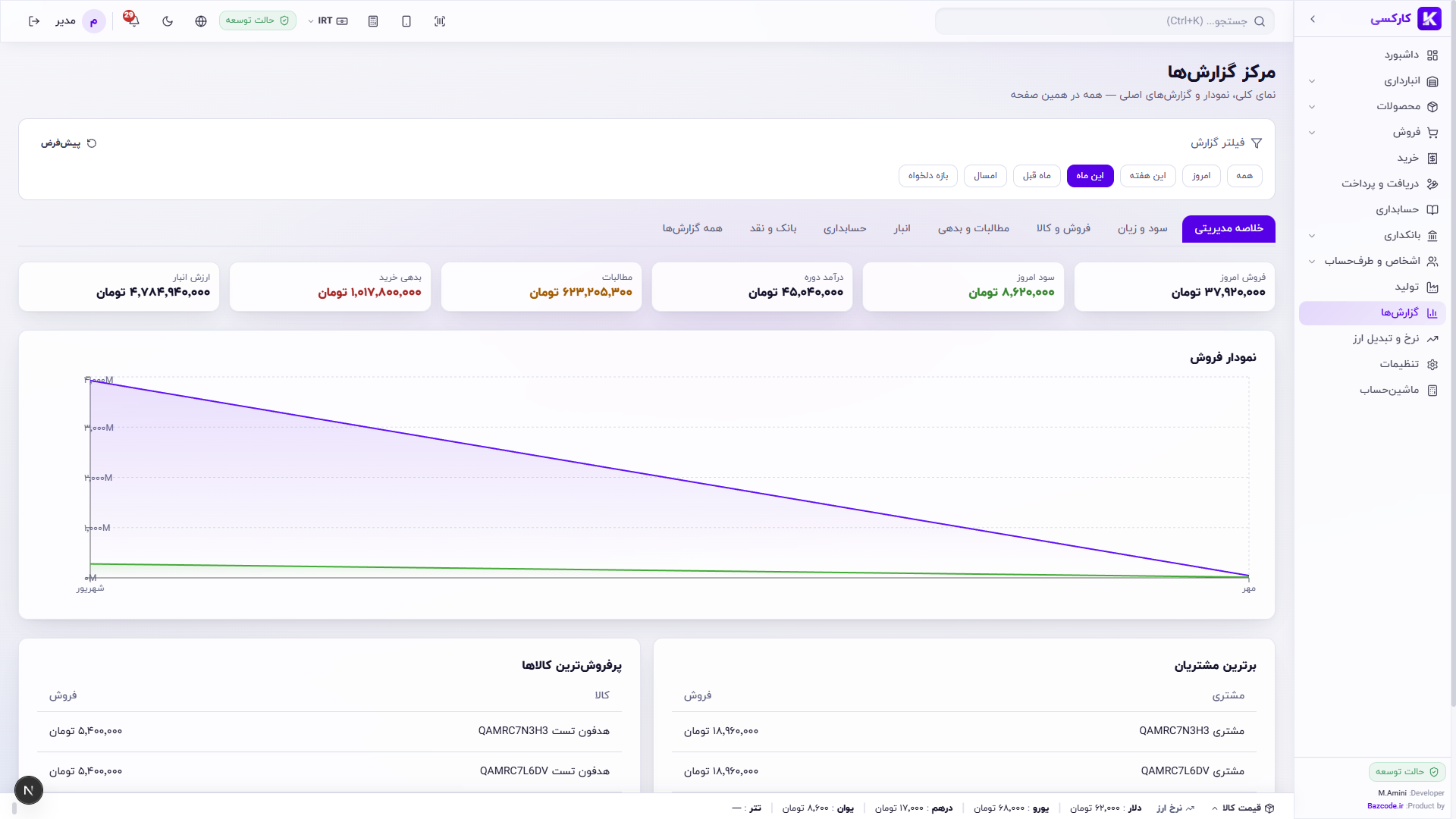This screenshot has height=819, width=1456.
Task: Open the Bazcode.ir link
Action: coord(1385,806)
